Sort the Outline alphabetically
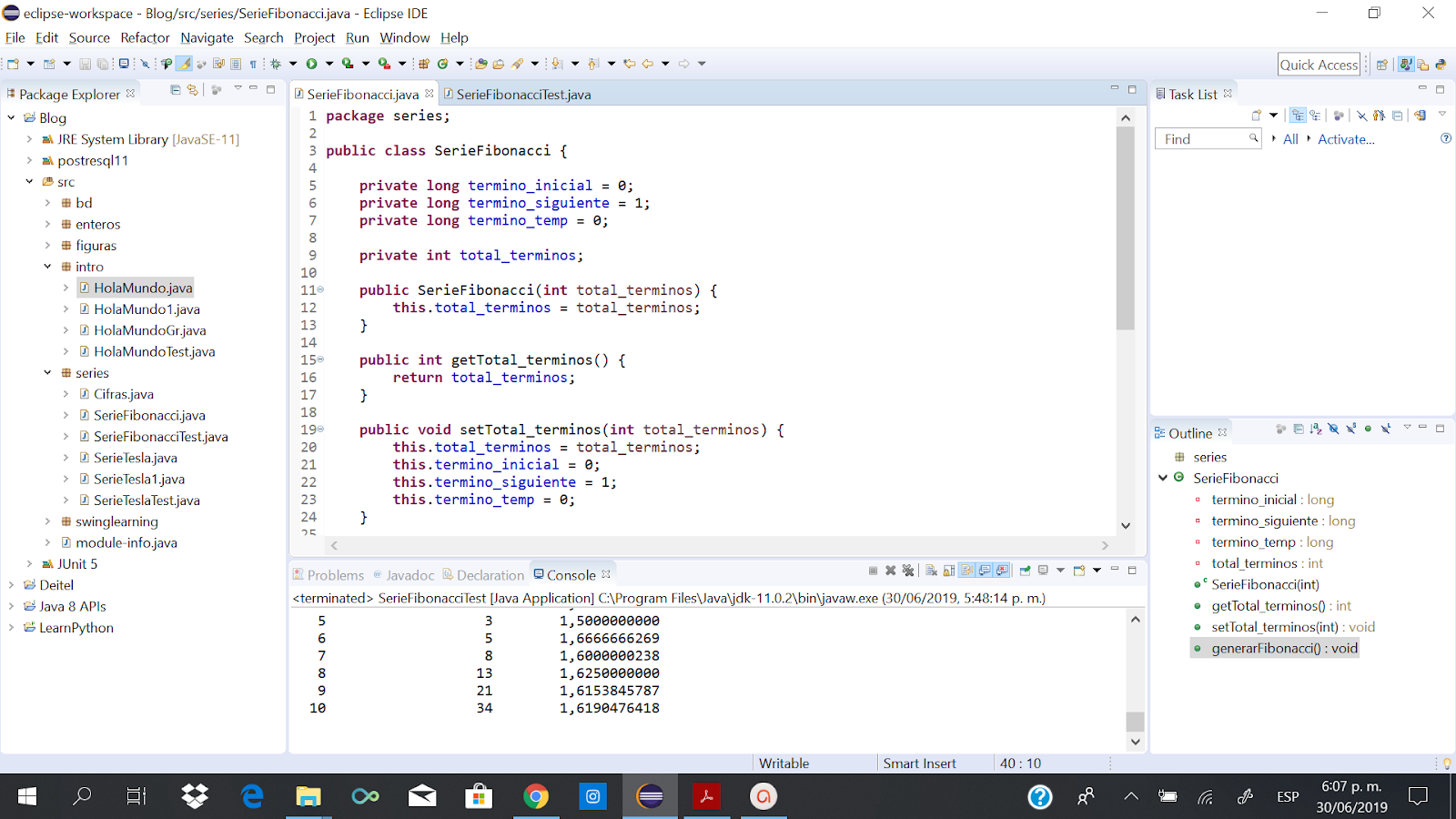 pos(1316,430)
